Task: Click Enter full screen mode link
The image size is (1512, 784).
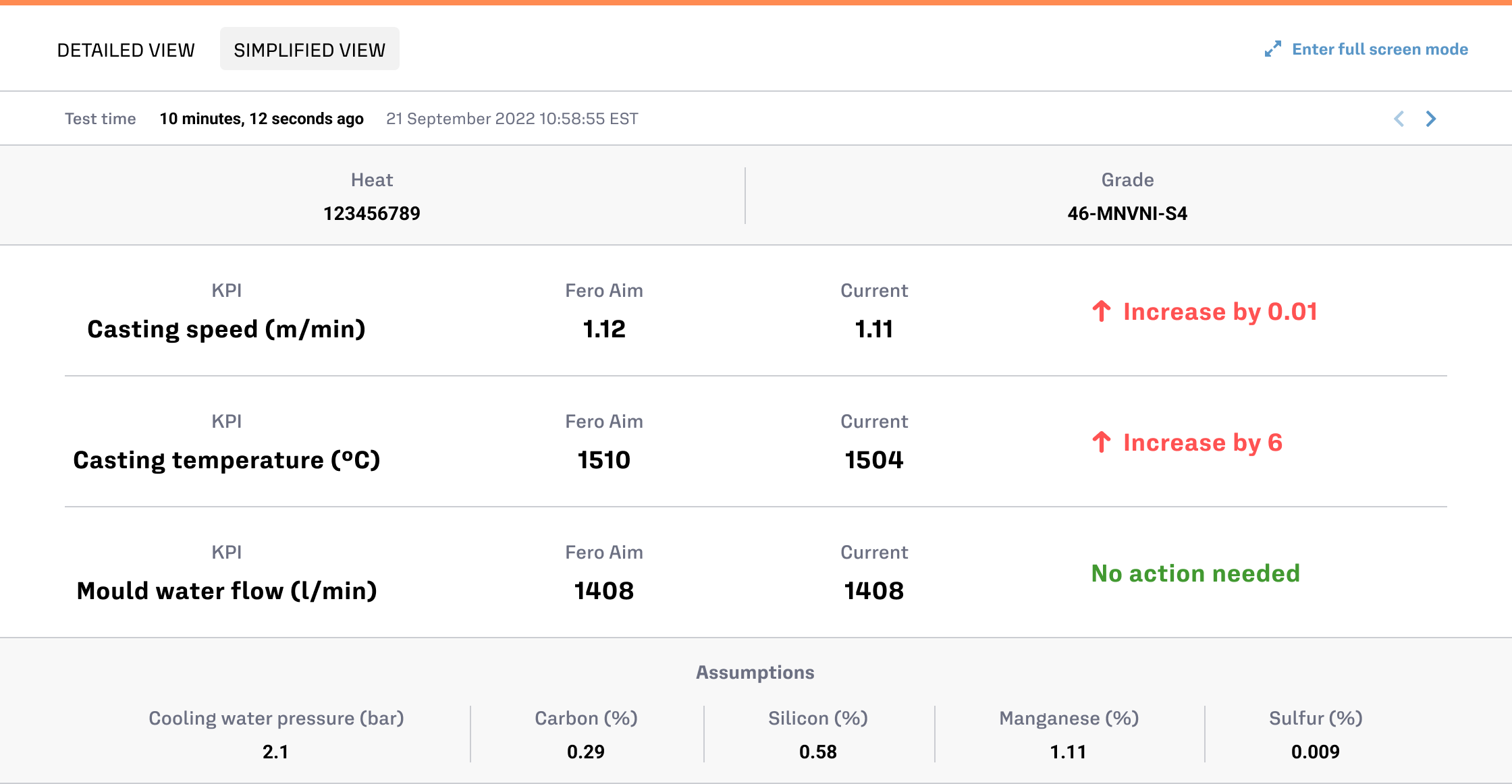Action: (x=1380, y=49)
